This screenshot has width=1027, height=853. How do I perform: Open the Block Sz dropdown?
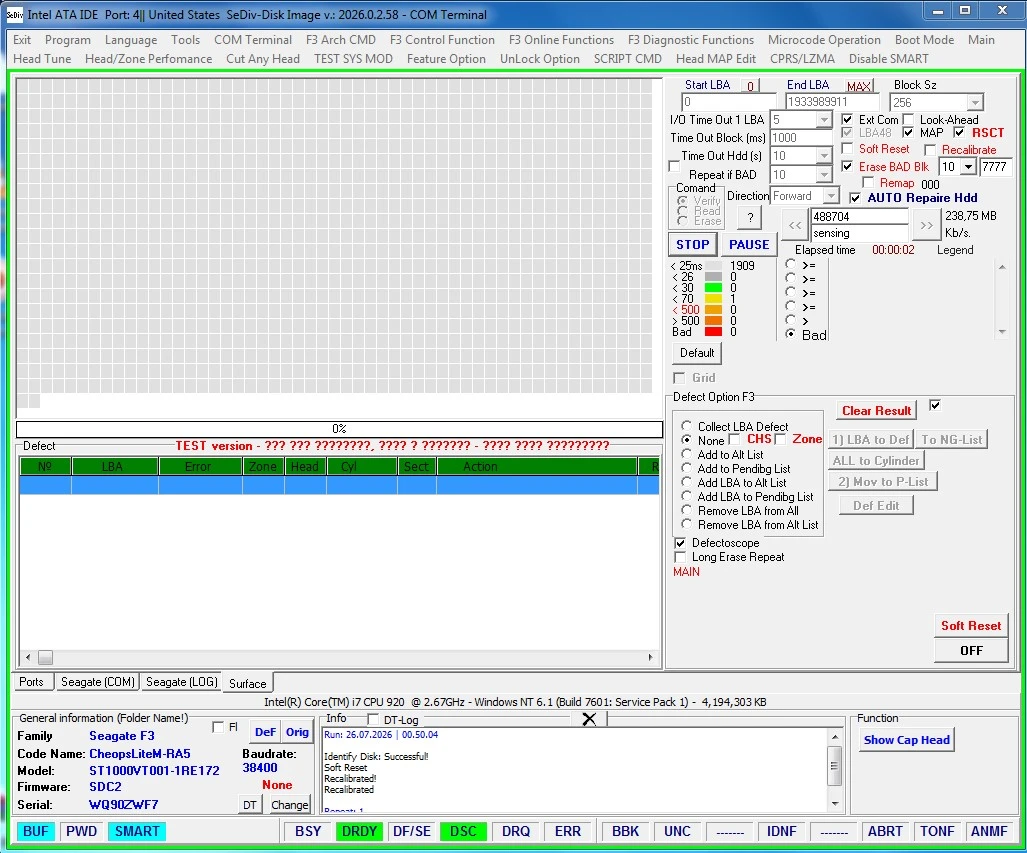tap(975, 102)
